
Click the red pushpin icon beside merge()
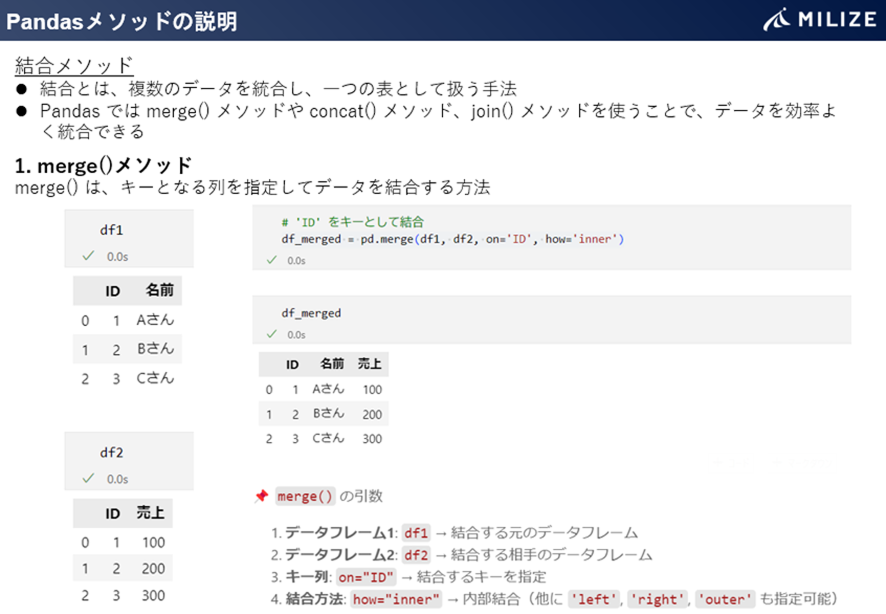pyautogui.click(x=261, y=496)
